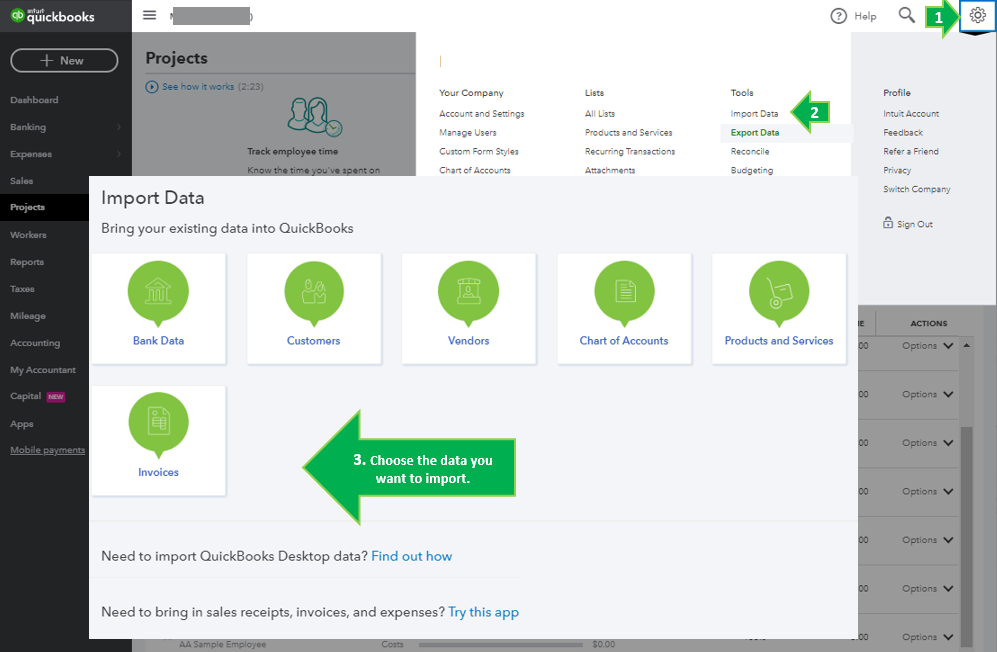This screenshot has width=997, height=652.
Task: Open Privacy under Profile
Action: click(897, 170)
